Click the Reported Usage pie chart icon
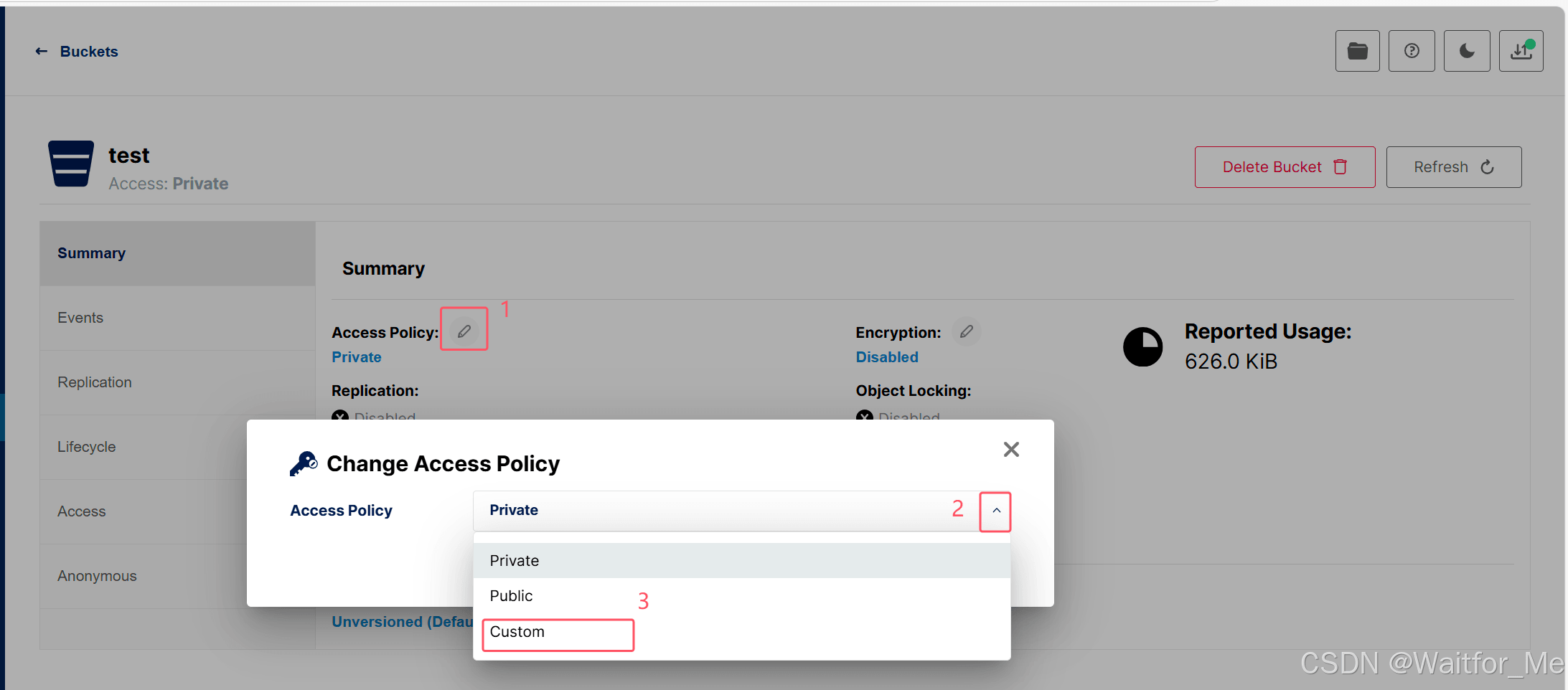This screenshot has width=1568, height=690. tap(1142, 347)
